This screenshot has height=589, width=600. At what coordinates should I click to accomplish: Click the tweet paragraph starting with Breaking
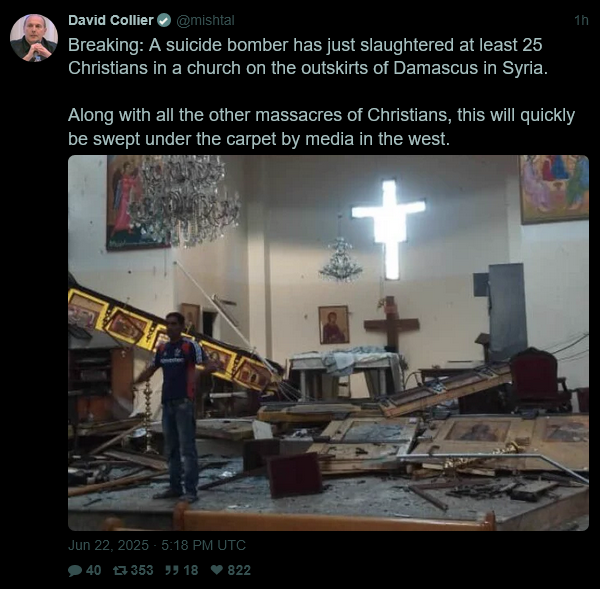pyautogui.click(x=308, y=56)
